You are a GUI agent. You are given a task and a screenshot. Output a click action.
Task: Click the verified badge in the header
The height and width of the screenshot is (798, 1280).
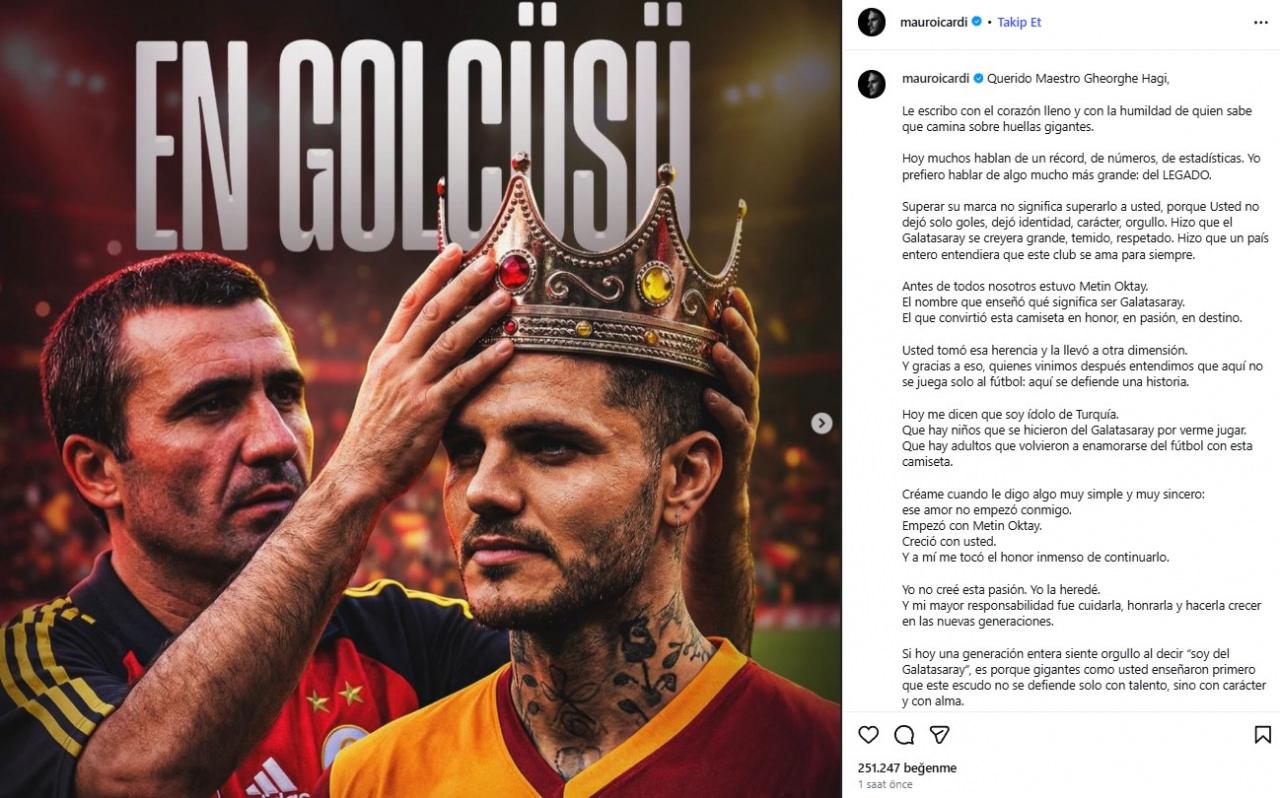(976, 22)
